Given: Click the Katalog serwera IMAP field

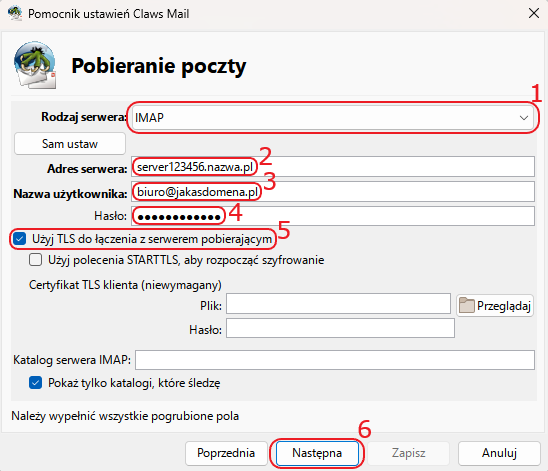Looking at the screenshot, I should [x=335, y=360].
